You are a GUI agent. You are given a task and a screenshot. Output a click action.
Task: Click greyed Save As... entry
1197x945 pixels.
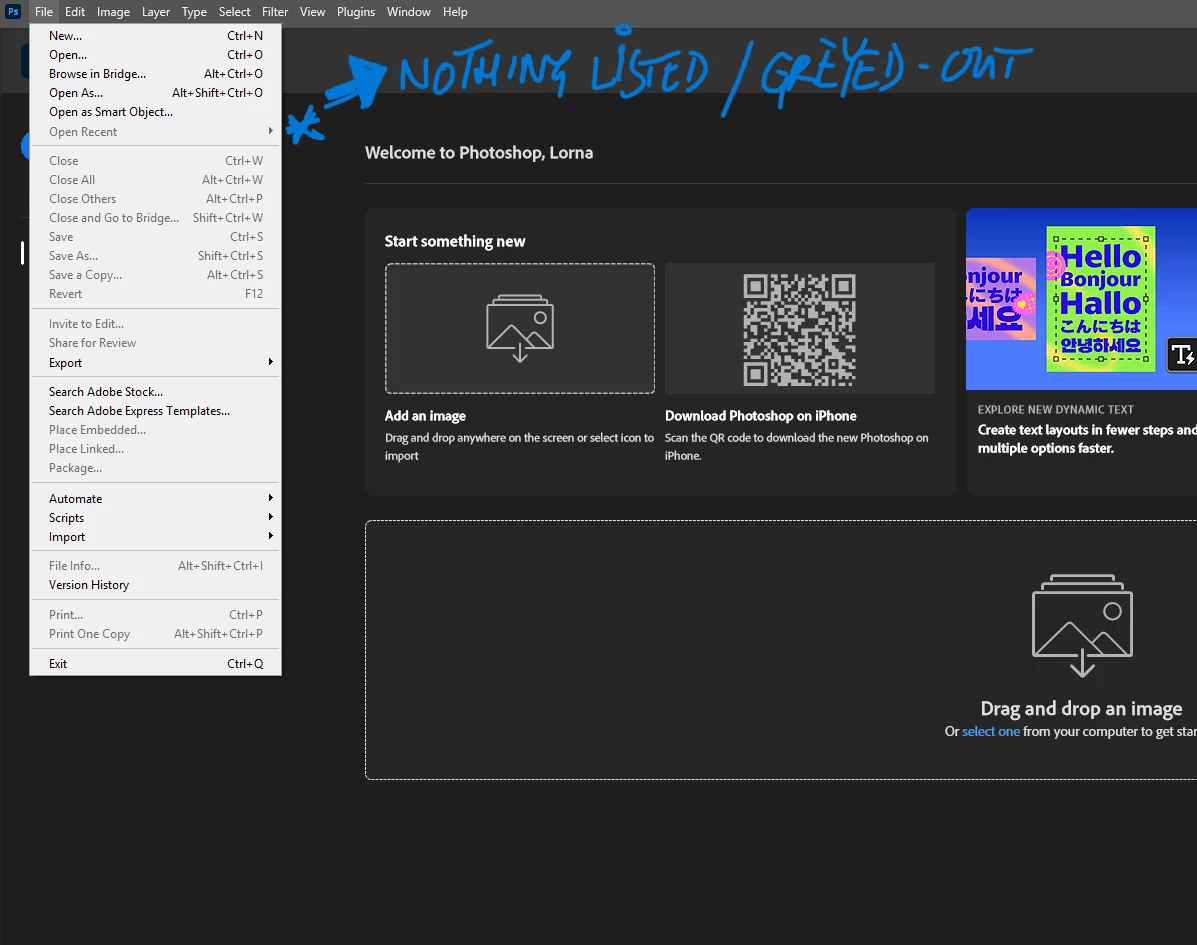156,256
